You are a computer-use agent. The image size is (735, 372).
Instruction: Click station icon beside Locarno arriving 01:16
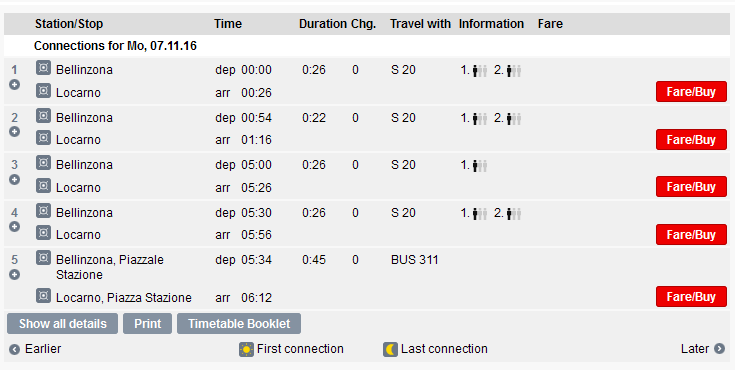coord(43,138)
